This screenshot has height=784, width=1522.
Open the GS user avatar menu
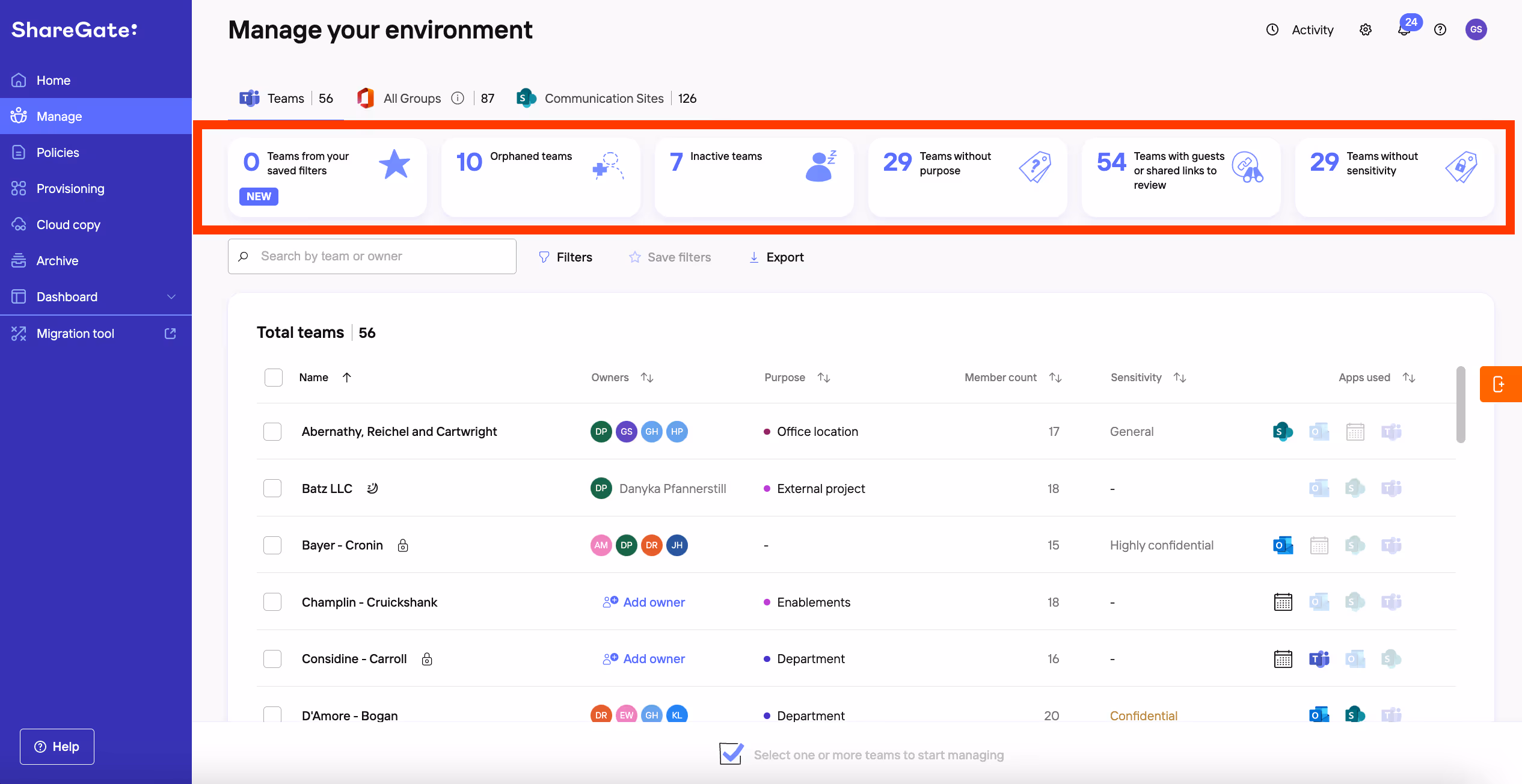click(x=1476, y=30)
